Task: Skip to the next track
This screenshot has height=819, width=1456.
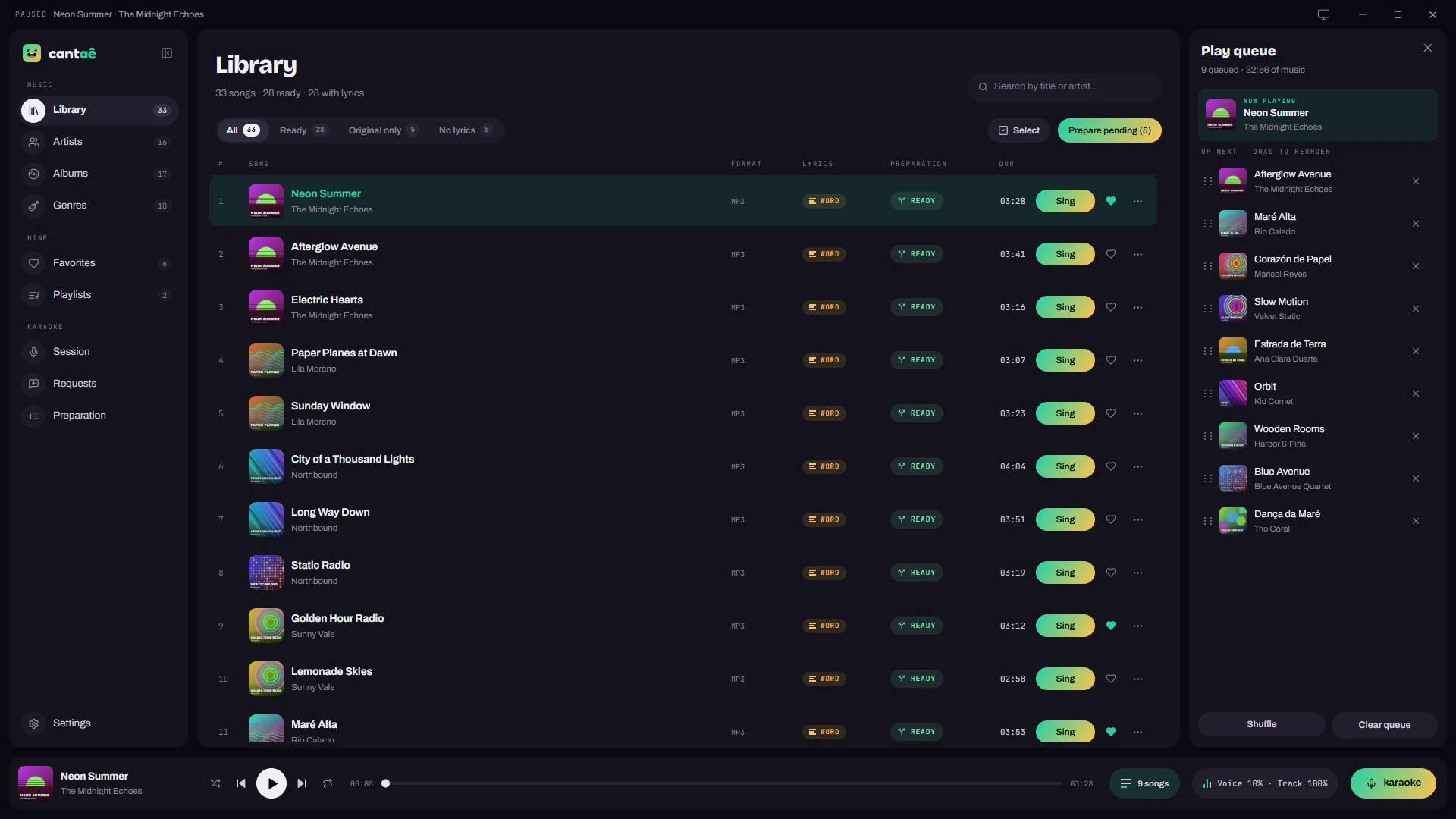Action: [x=302, y=783]
